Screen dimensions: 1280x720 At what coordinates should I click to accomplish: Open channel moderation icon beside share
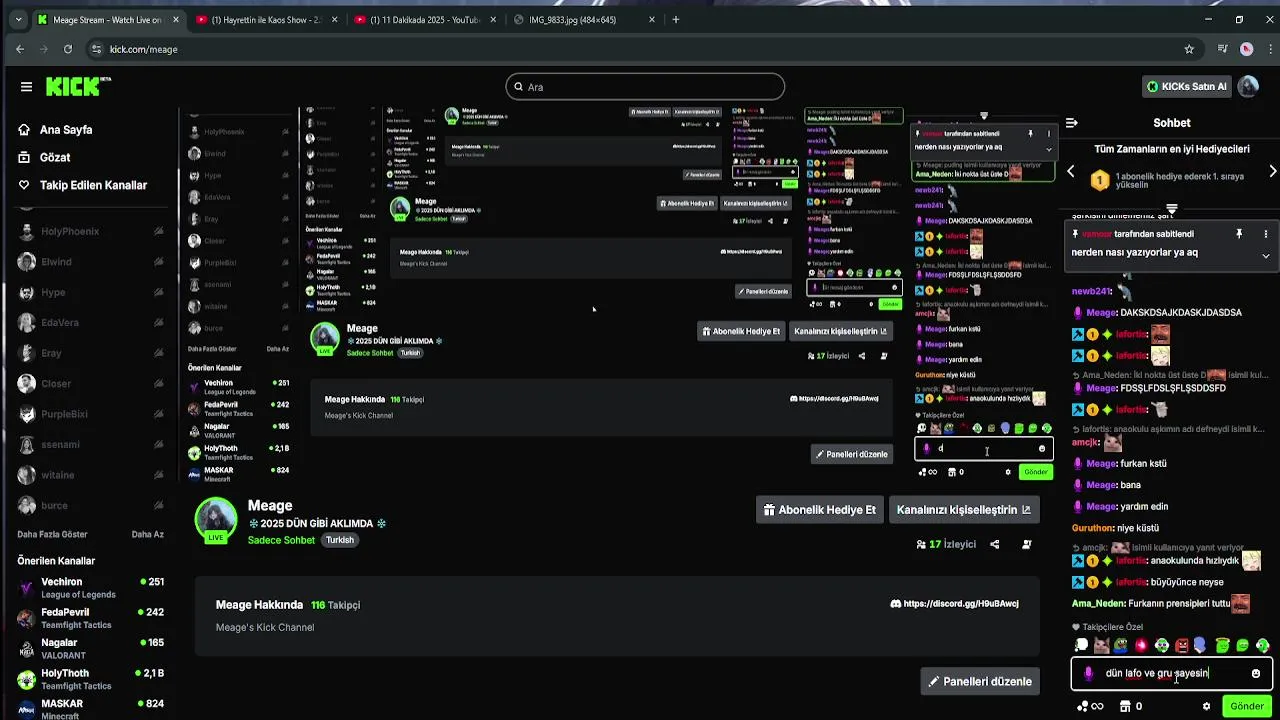(x=1027, y=545)
